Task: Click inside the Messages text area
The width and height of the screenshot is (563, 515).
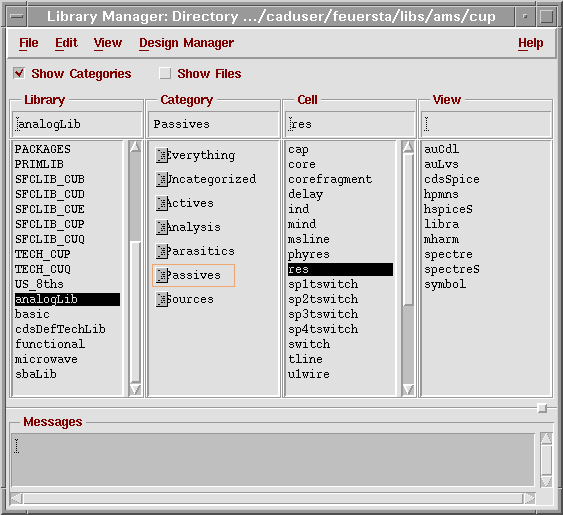Action: pyautogui.click(x=273, y=460)
